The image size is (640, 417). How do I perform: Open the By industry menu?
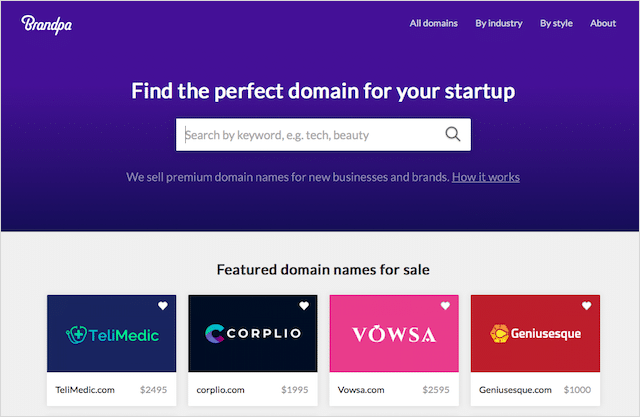click(x=498, y=23)
